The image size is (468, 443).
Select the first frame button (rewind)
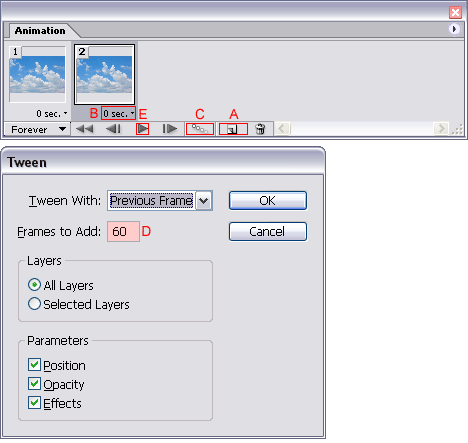click(x=85, y=129)
